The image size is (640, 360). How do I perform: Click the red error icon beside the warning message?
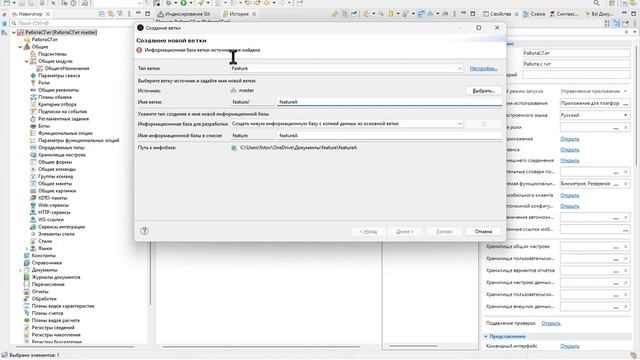pyautogui.click(x=139, y=50)
